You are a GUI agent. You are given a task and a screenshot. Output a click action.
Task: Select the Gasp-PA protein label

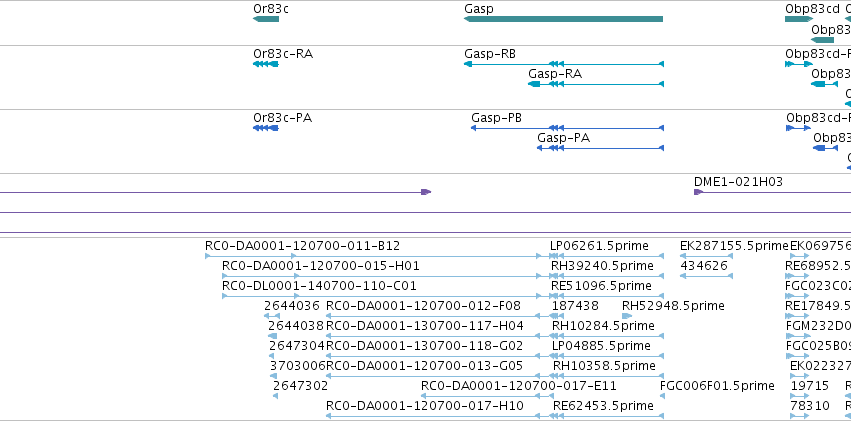(563, 138)
